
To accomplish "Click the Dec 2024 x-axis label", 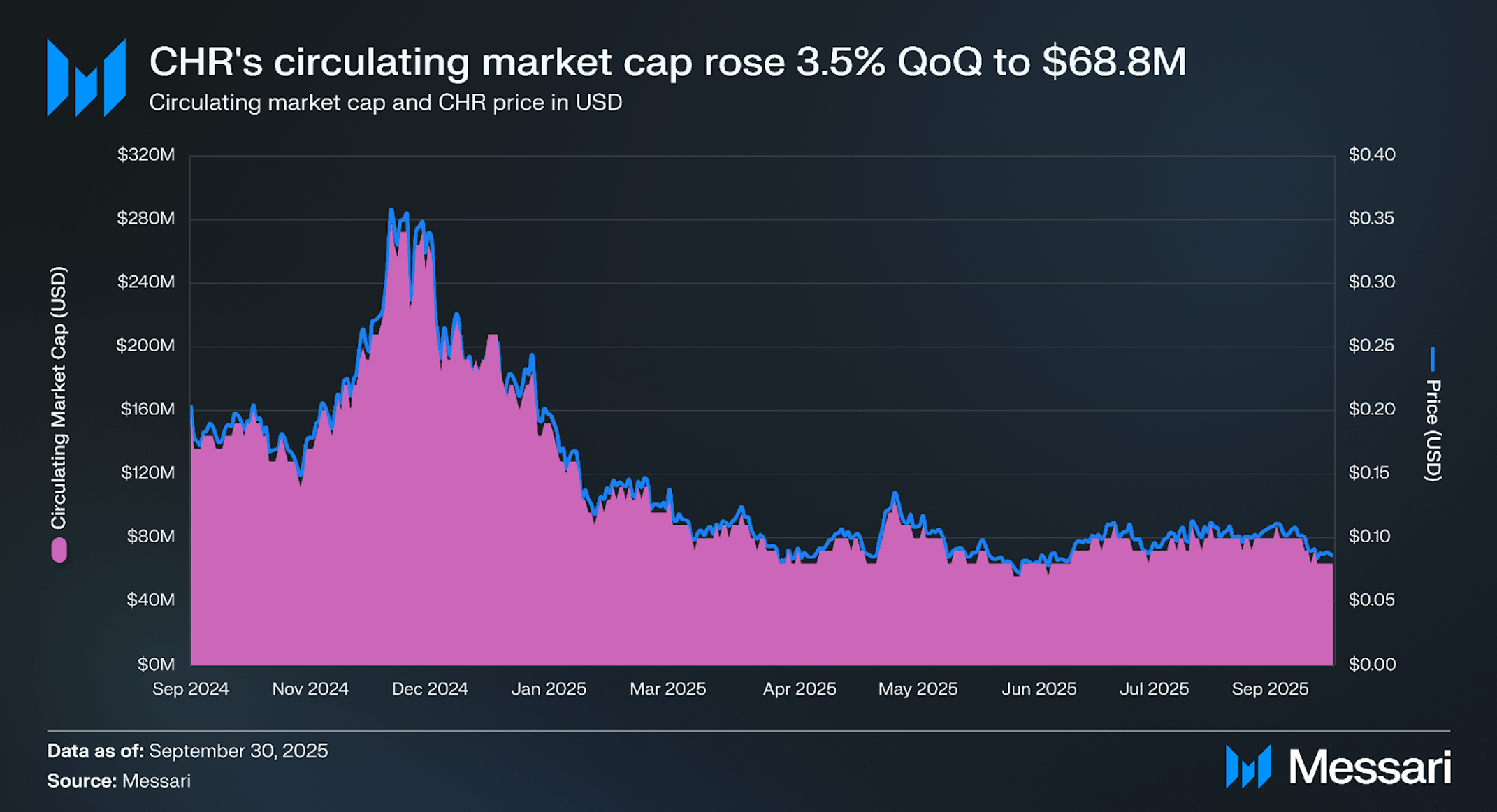I will (x=430, y=689).
